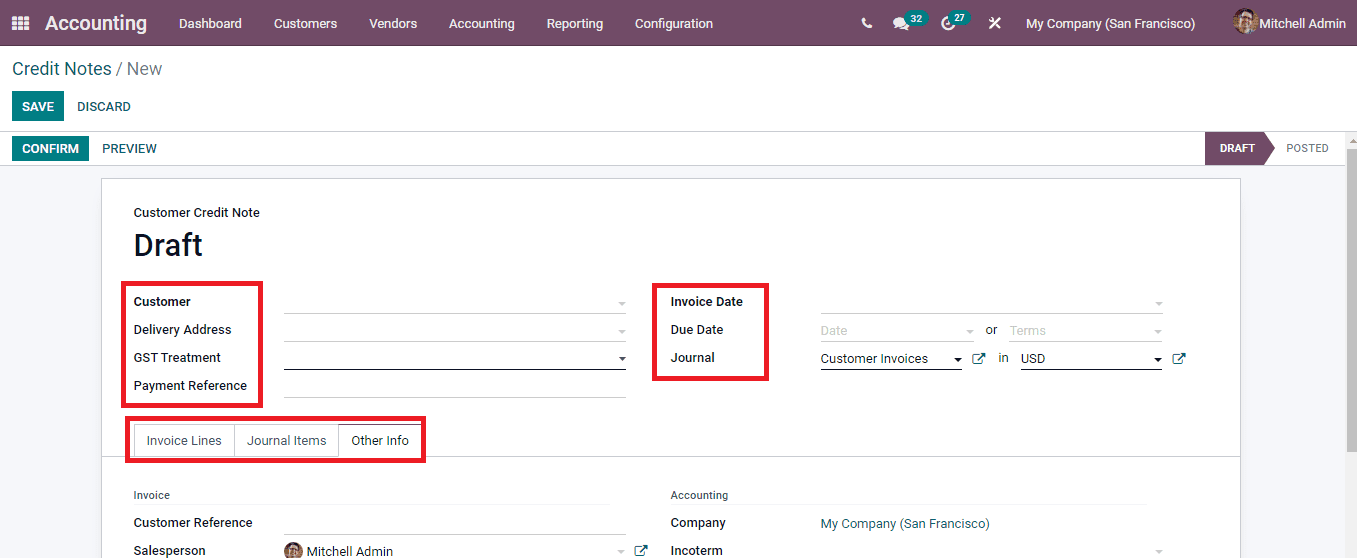Click the Invoice section heading

tap(152, 495)
